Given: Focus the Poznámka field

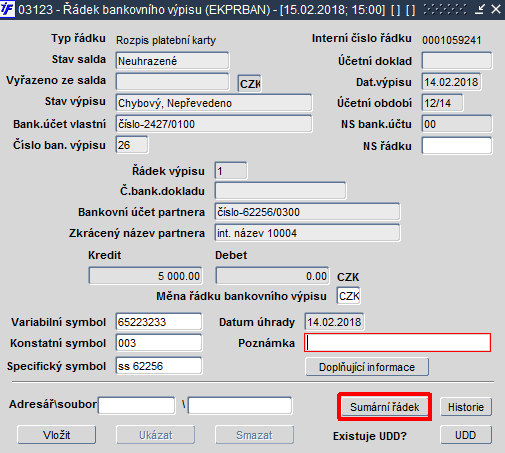Looking at the screenshot, I should [397, 342].
